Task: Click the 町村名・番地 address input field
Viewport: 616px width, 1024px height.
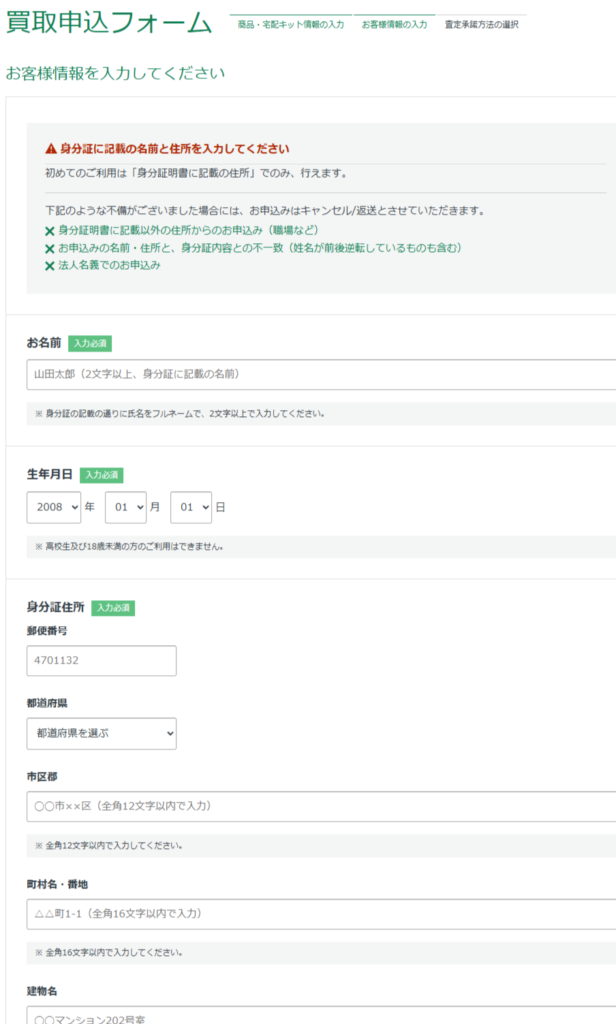Action: click(320, 914)
